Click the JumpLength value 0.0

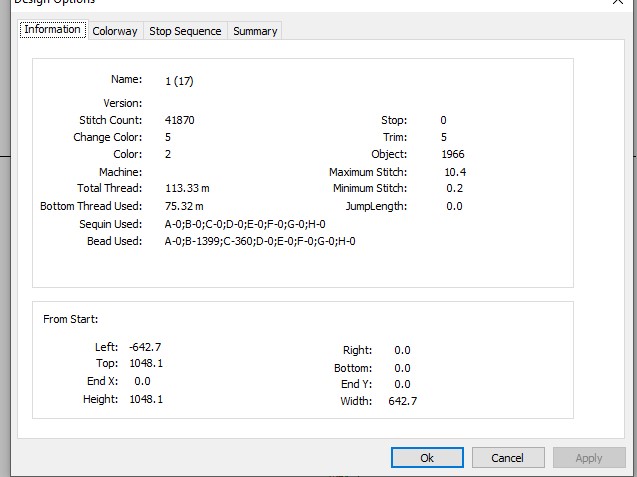click(x=454, y=206)
